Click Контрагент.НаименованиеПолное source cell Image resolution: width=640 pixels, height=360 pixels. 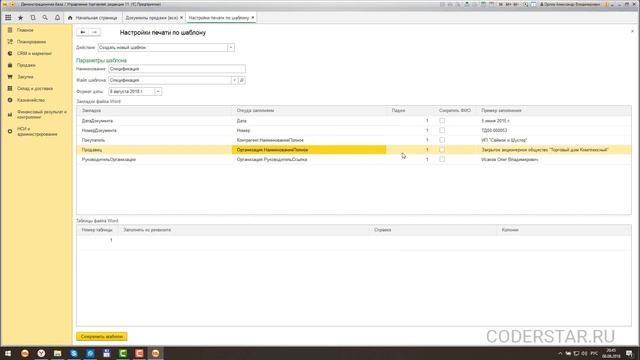pos(309,140)
